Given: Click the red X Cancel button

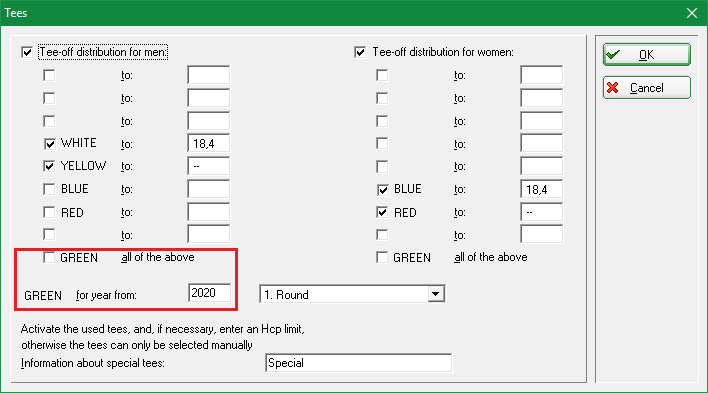Looking at the screenshot, I should tap(646, 88).
